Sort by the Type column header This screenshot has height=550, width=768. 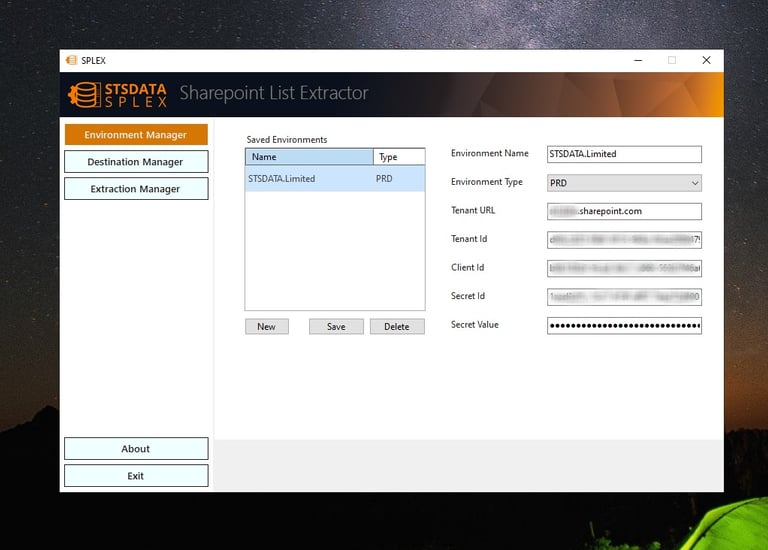click(399, 157)
